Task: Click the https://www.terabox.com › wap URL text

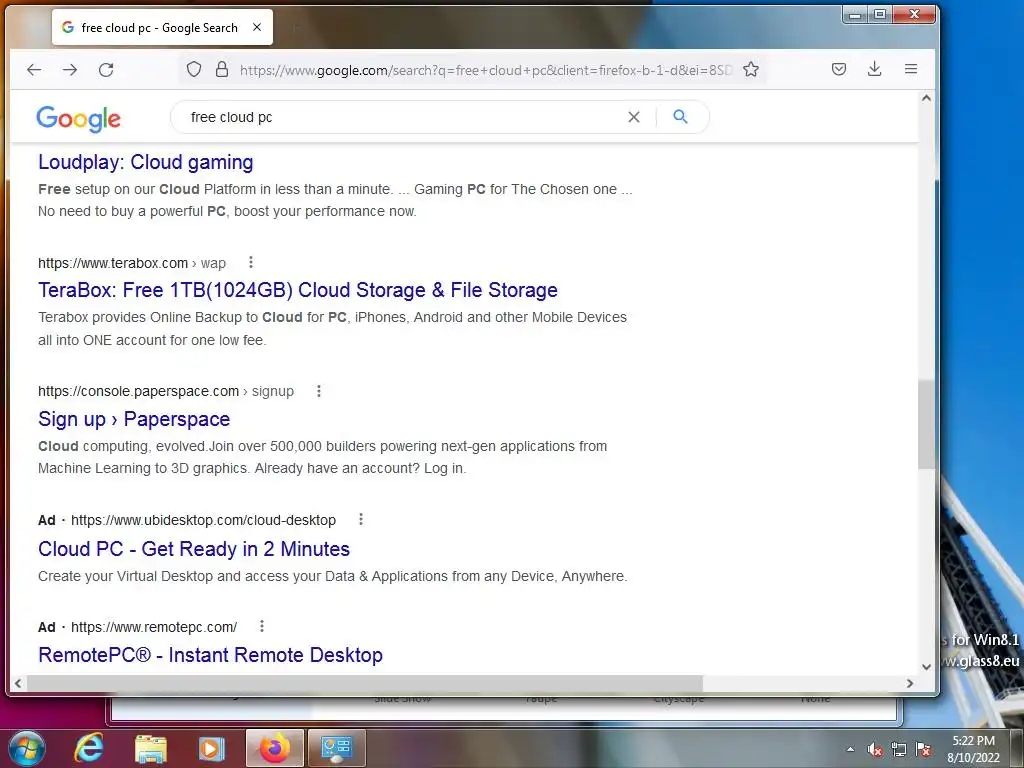Action: (x=132, y=263)
